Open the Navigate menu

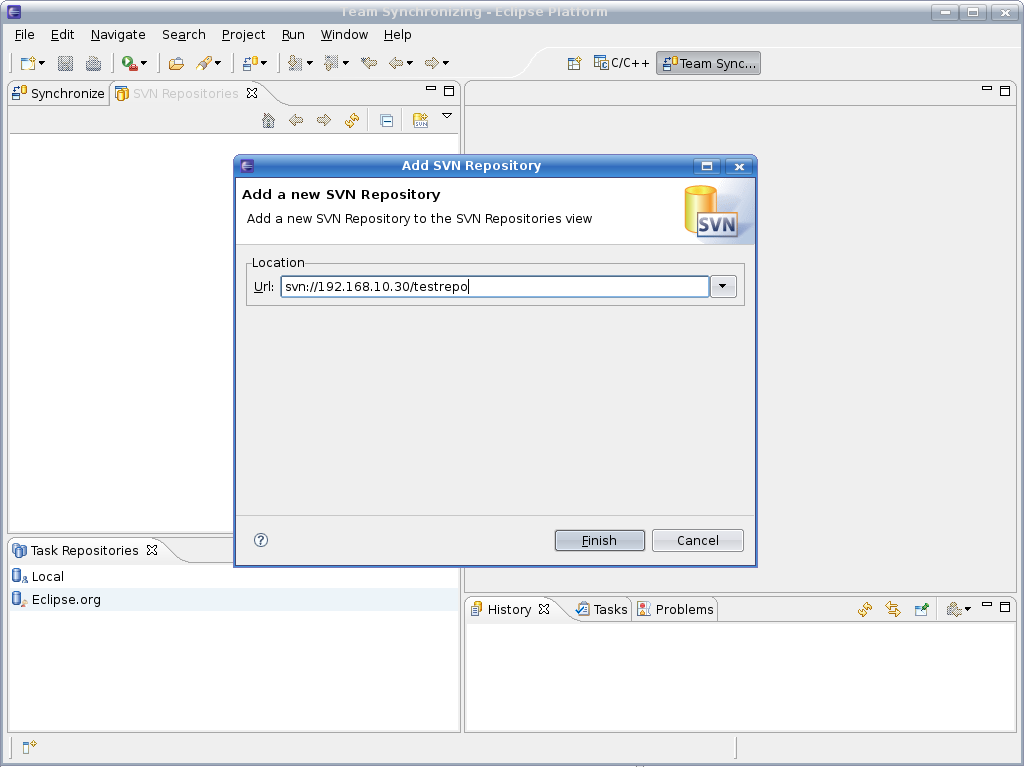tap(118, 34)
